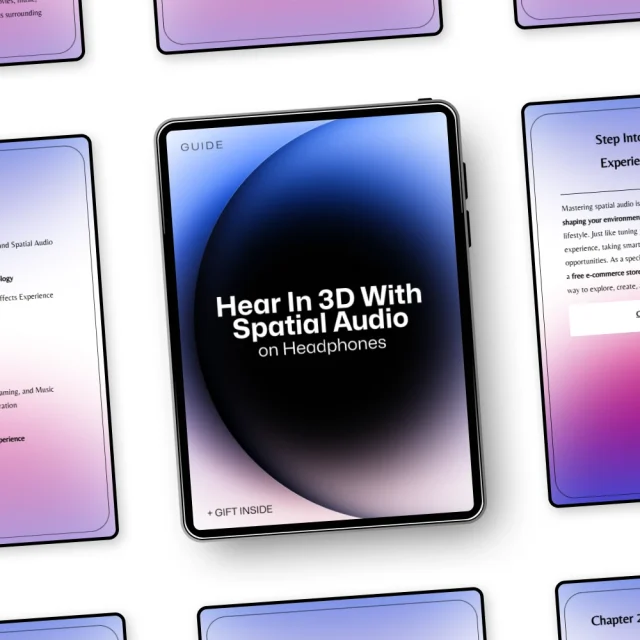Screen dimensions: 640x640
Task: Select the "and Spatial Audio" contents entry
Action: pyautogui.click(x=27, y=243)
